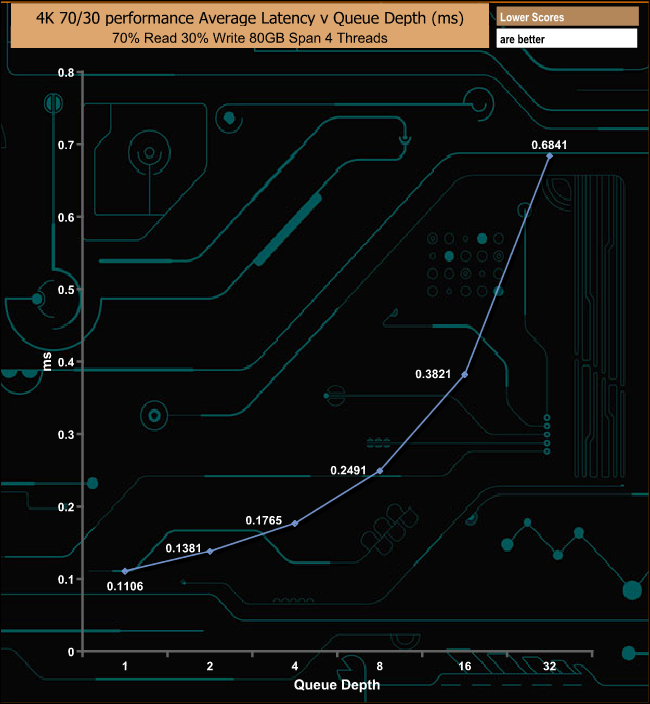Click the y-axis tick label 0.4
The height and width of the screenshot is (704, 650).
(66, 362)
